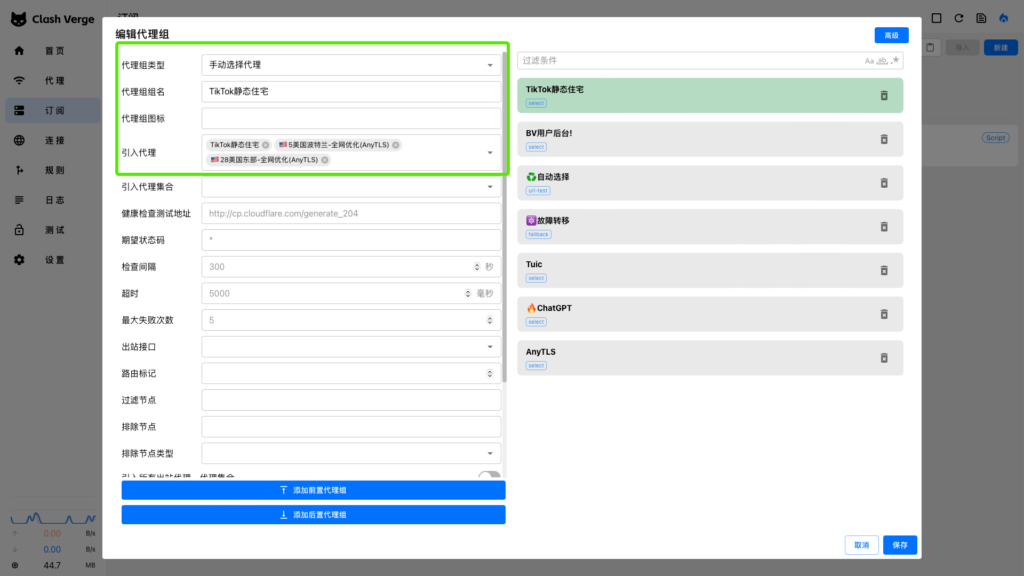This screenshot has width=1024, height=576.
Task: Click the blue flame icon in toolbar
Action: pos(1004,18)
